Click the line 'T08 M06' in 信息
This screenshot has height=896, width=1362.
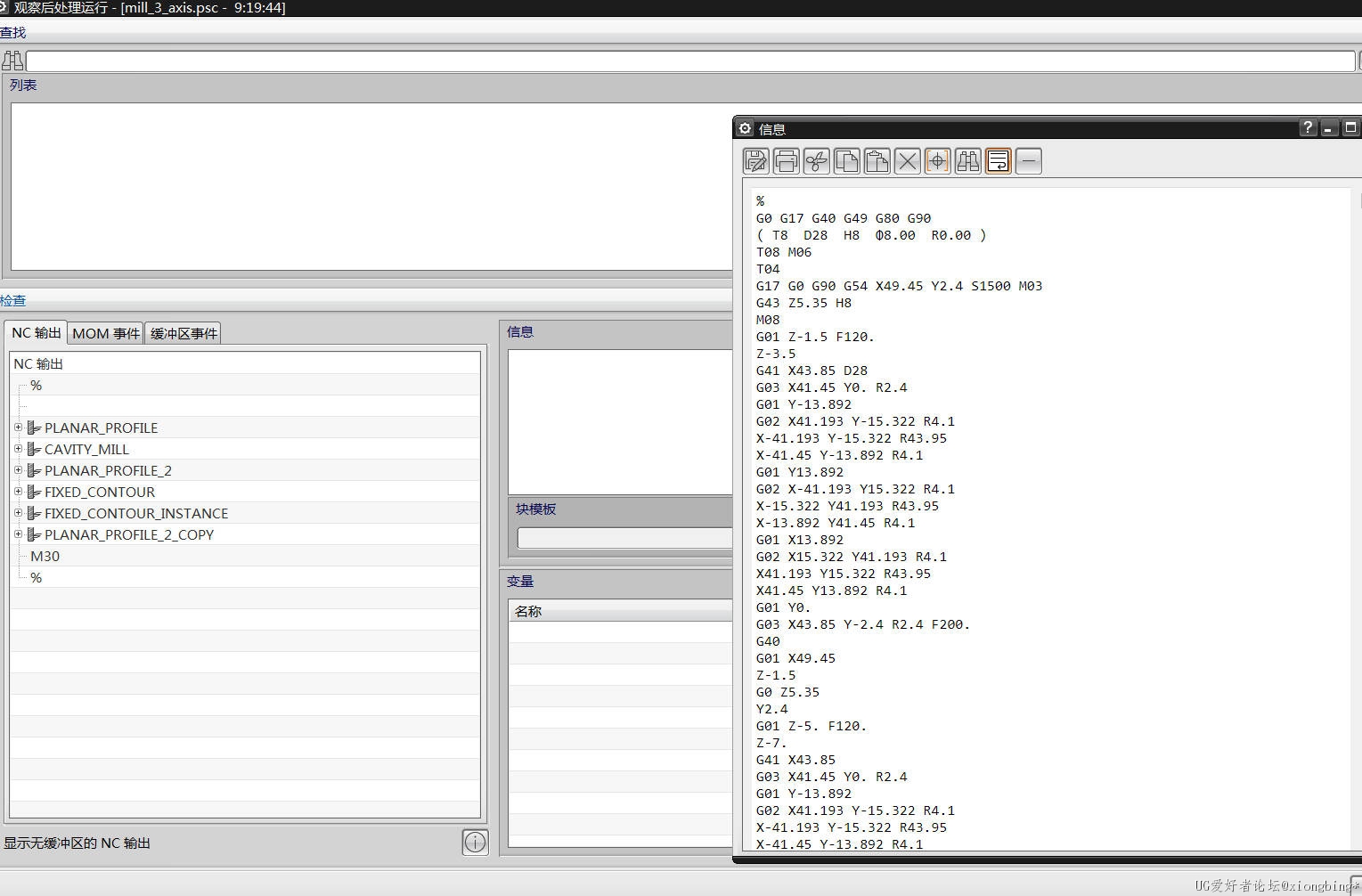[x=784, y=252]
